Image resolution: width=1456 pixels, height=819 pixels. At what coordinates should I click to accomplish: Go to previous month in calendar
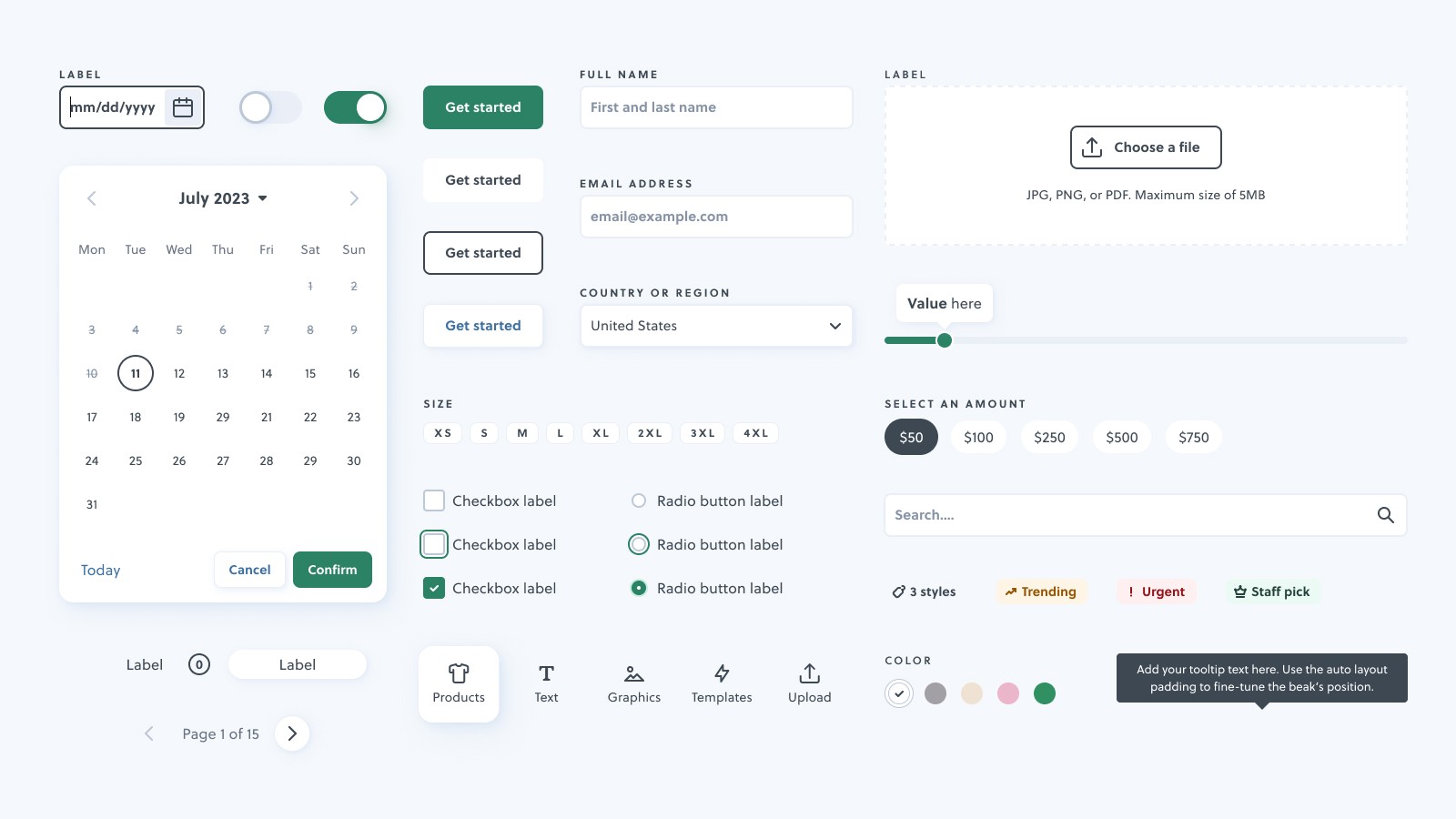92,198
